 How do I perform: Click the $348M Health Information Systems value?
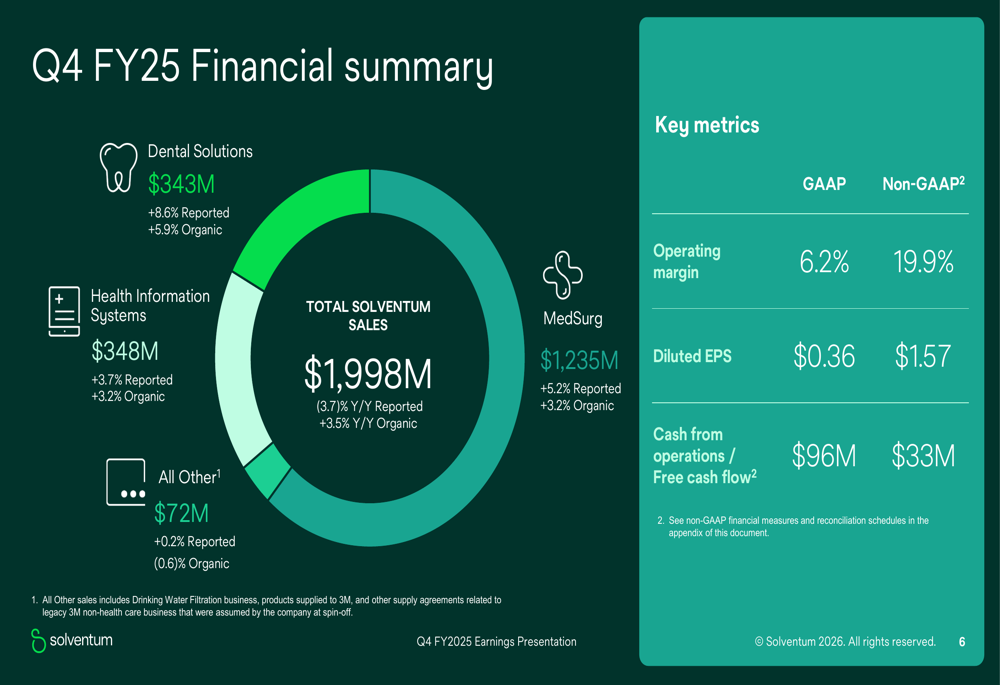pyautogui.click(x=125, y=352)
